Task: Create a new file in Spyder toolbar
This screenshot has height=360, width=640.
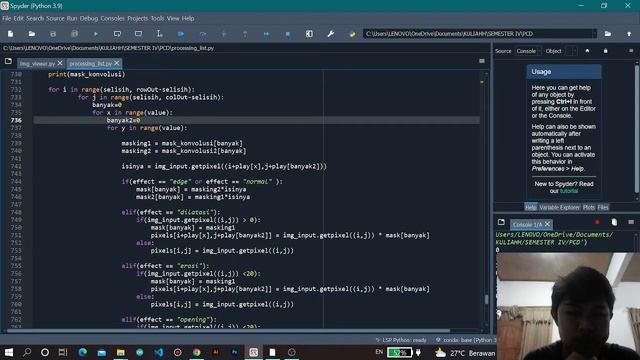Action: [11, 34]
